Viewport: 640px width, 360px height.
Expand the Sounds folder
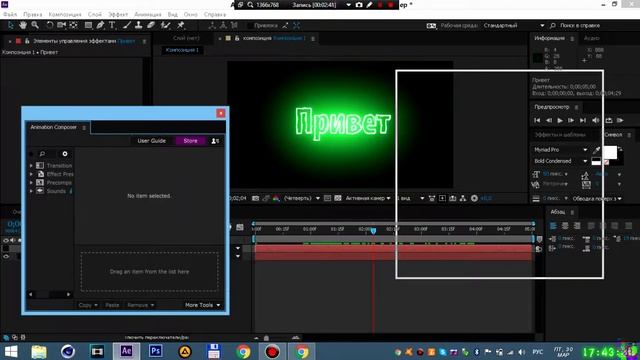click(31, 191)
